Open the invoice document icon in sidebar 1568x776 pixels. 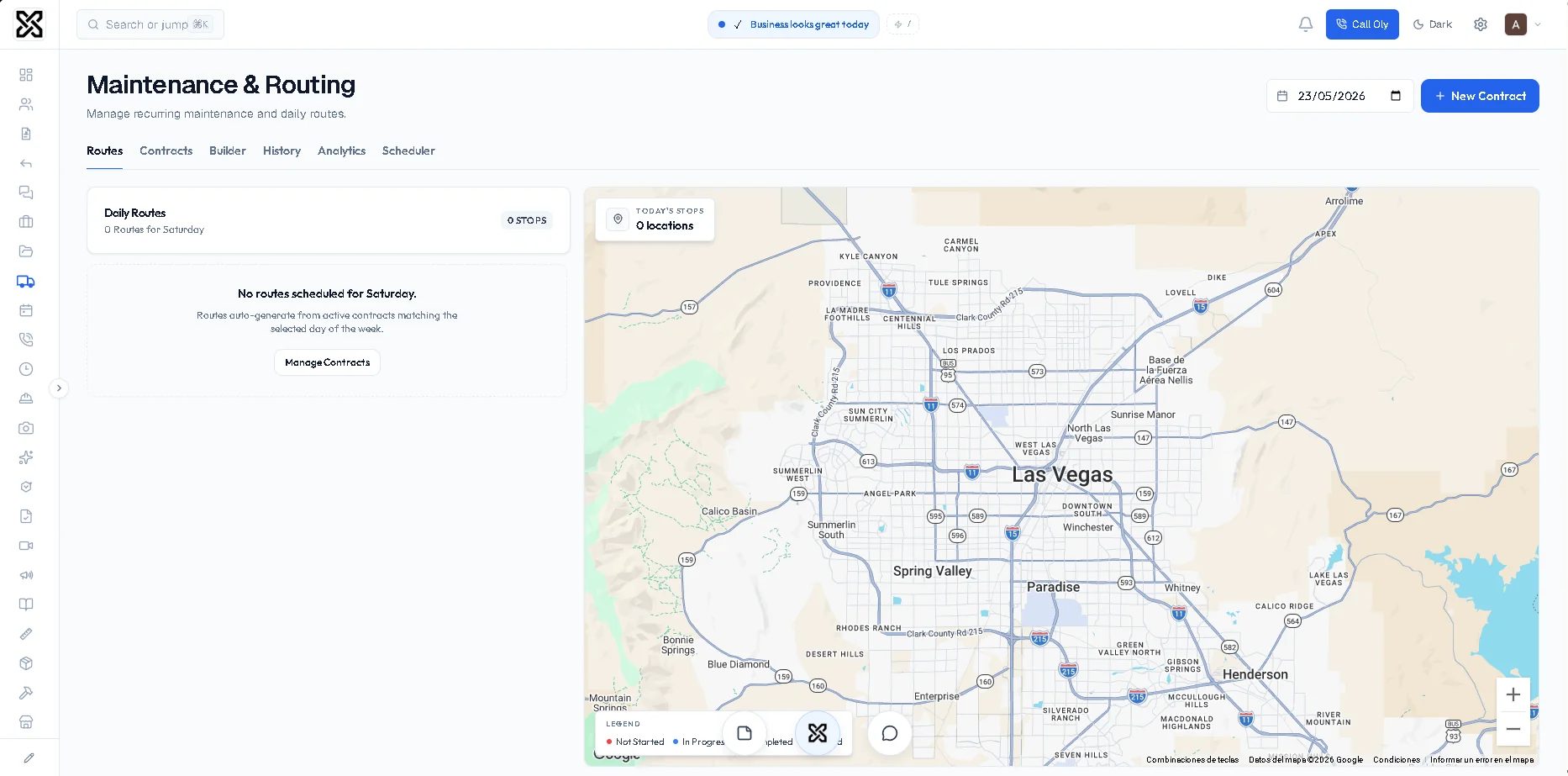pos(26,134)
